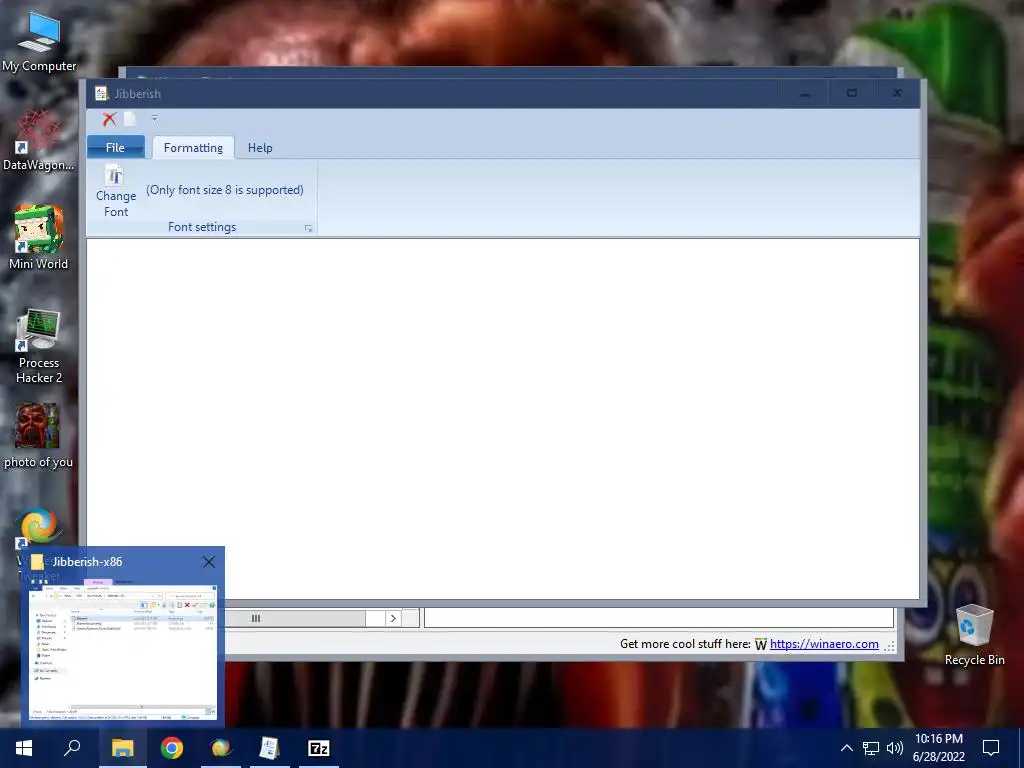Click the horizontal scrollbar right arrow in background window
Screen dimensions: 1024x768
[392, 618]
